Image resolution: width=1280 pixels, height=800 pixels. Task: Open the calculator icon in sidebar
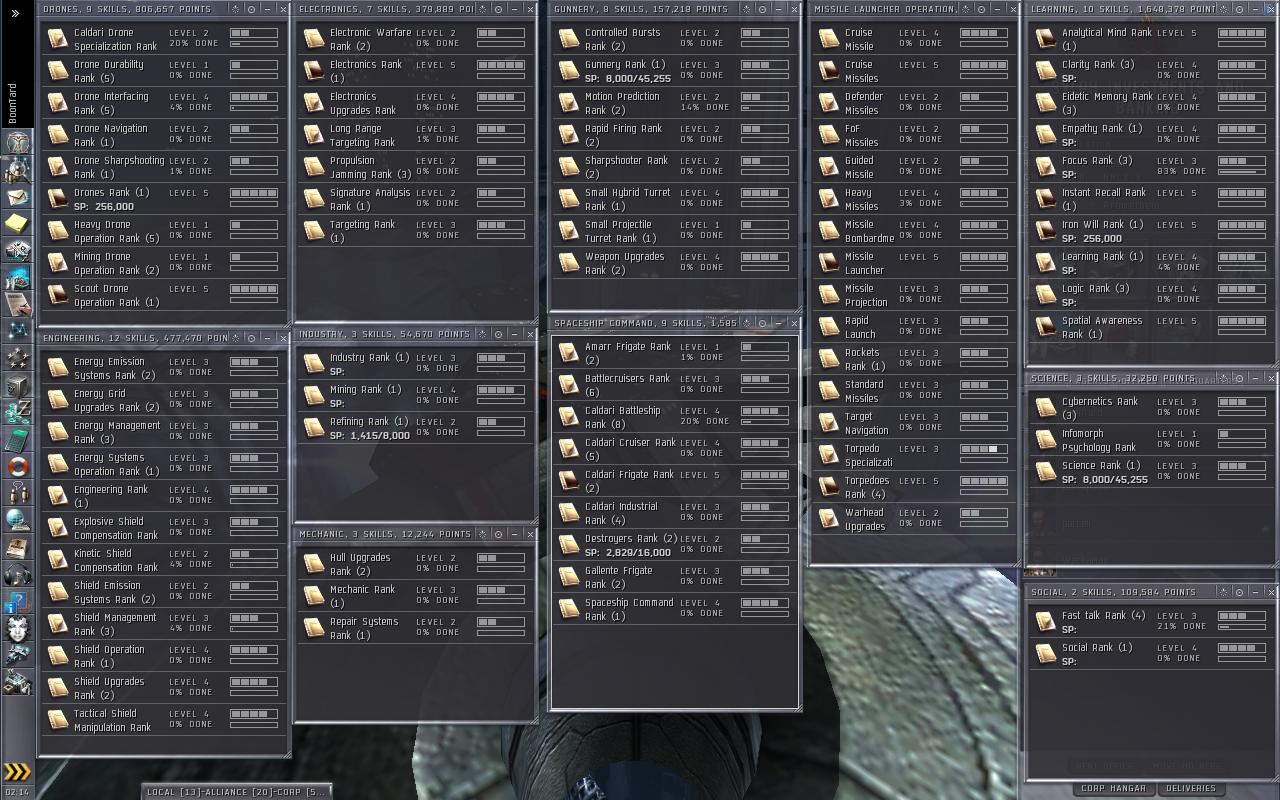(x=17, y=439)
